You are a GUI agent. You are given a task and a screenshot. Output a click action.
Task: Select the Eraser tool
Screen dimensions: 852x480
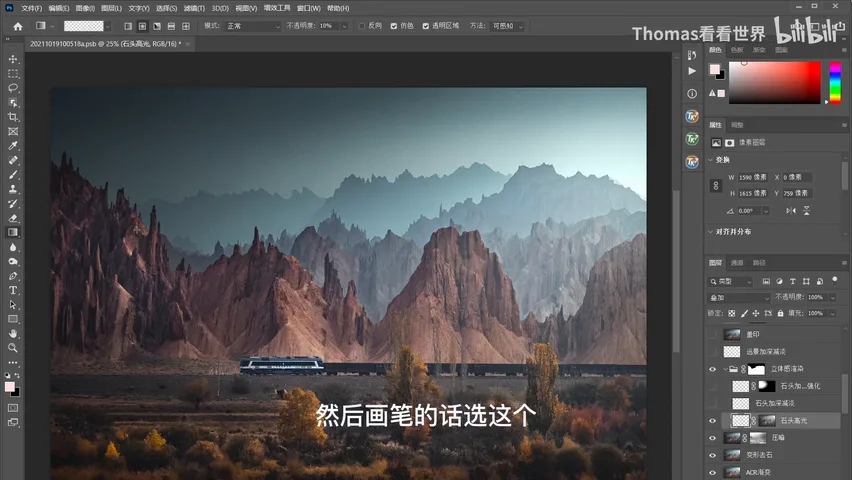(x=13, y=218)
